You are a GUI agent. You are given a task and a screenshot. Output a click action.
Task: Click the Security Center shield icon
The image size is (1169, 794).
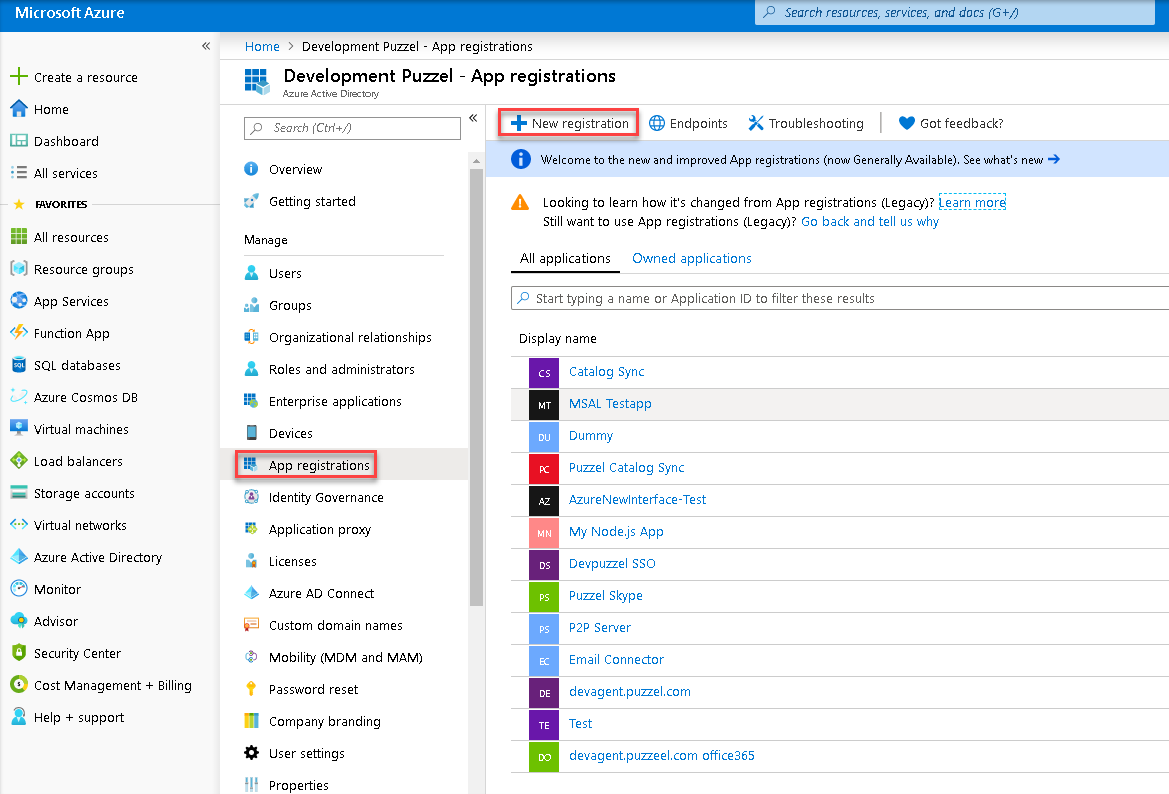[x=18, y=653]
